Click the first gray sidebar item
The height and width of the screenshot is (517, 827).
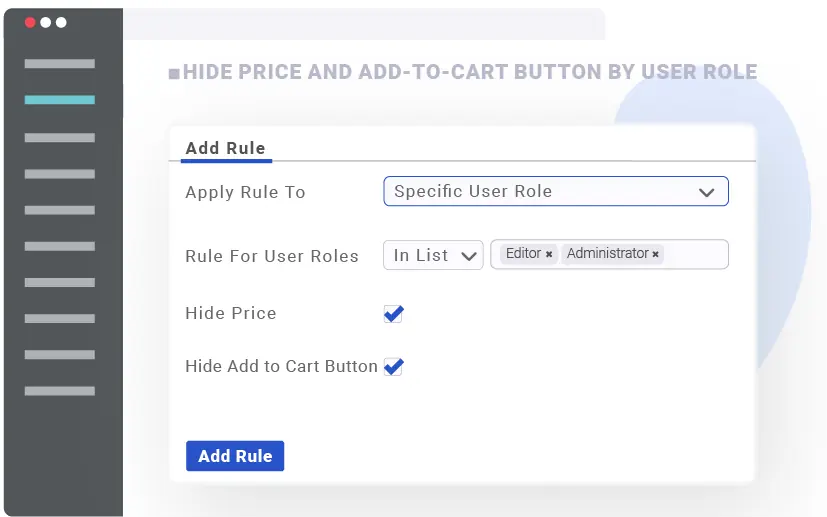tap(60, 64)
